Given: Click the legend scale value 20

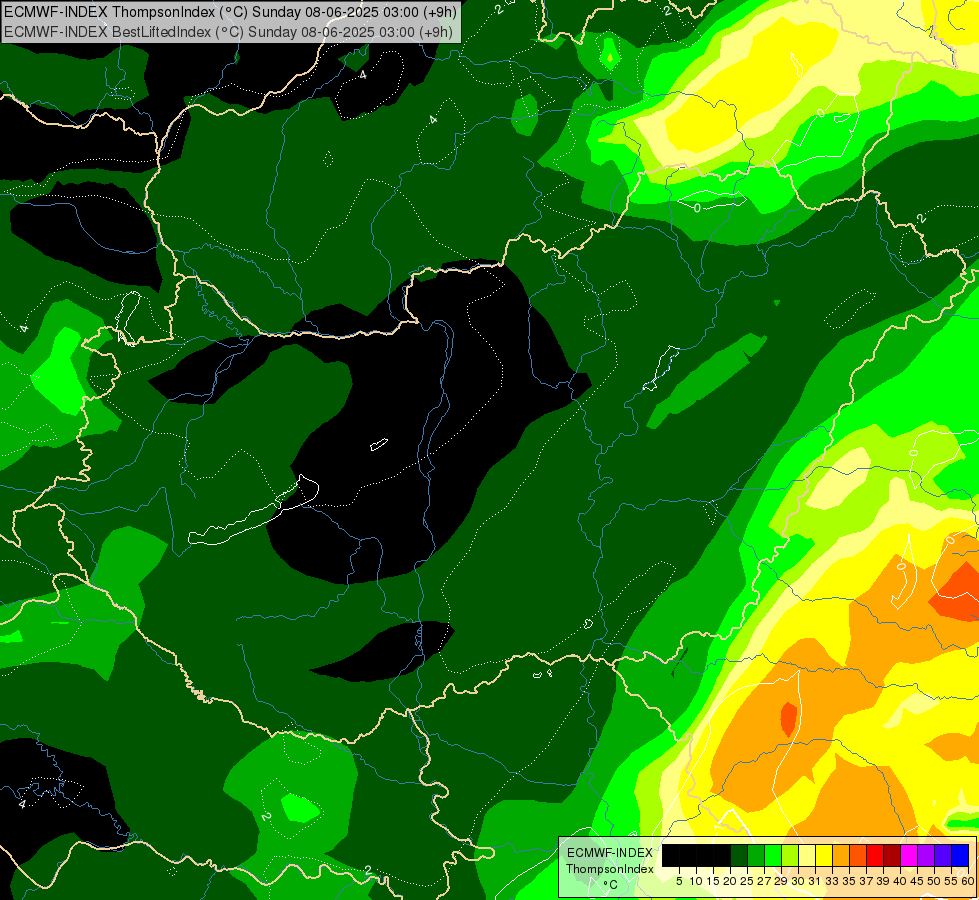Looking at the screenshot, I should pos(730,881).
